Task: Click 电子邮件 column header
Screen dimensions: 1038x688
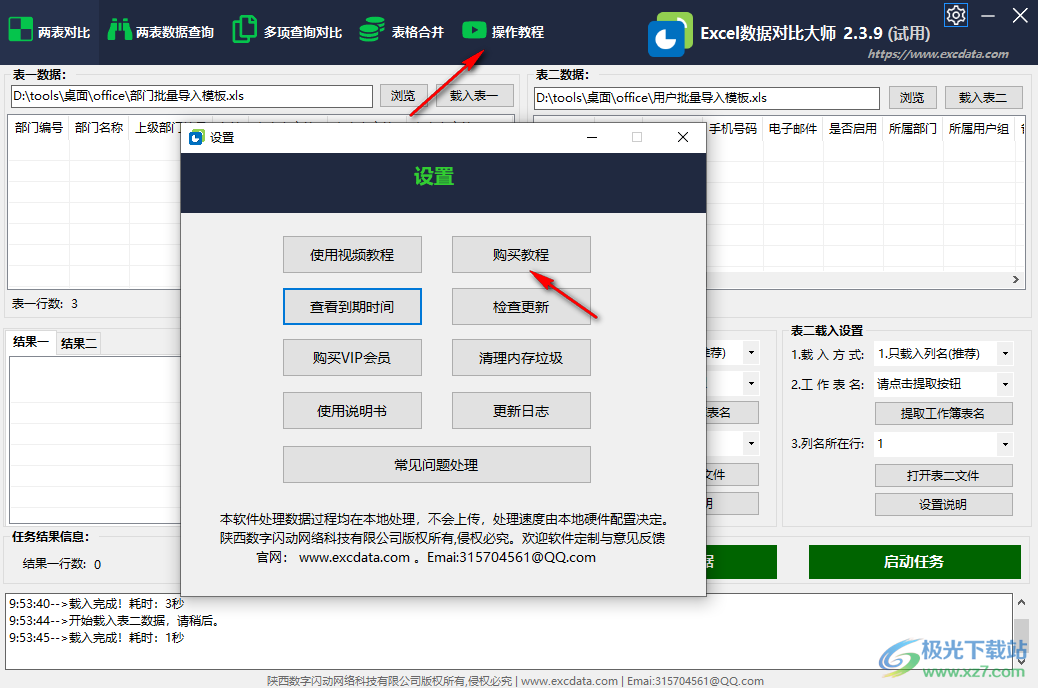Action: click(x=792, y=128)
